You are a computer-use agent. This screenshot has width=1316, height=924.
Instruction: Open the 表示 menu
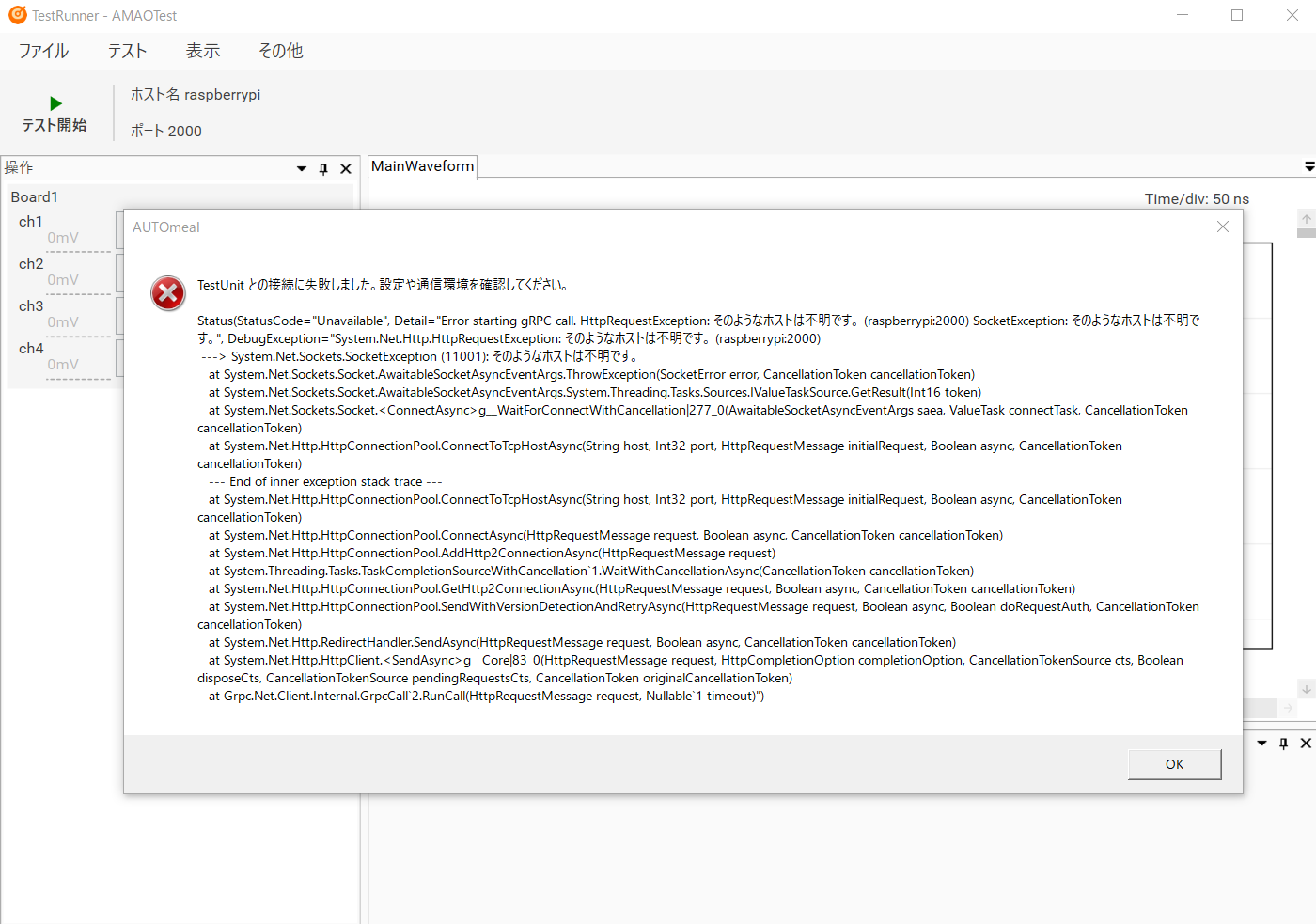(202, 51)
